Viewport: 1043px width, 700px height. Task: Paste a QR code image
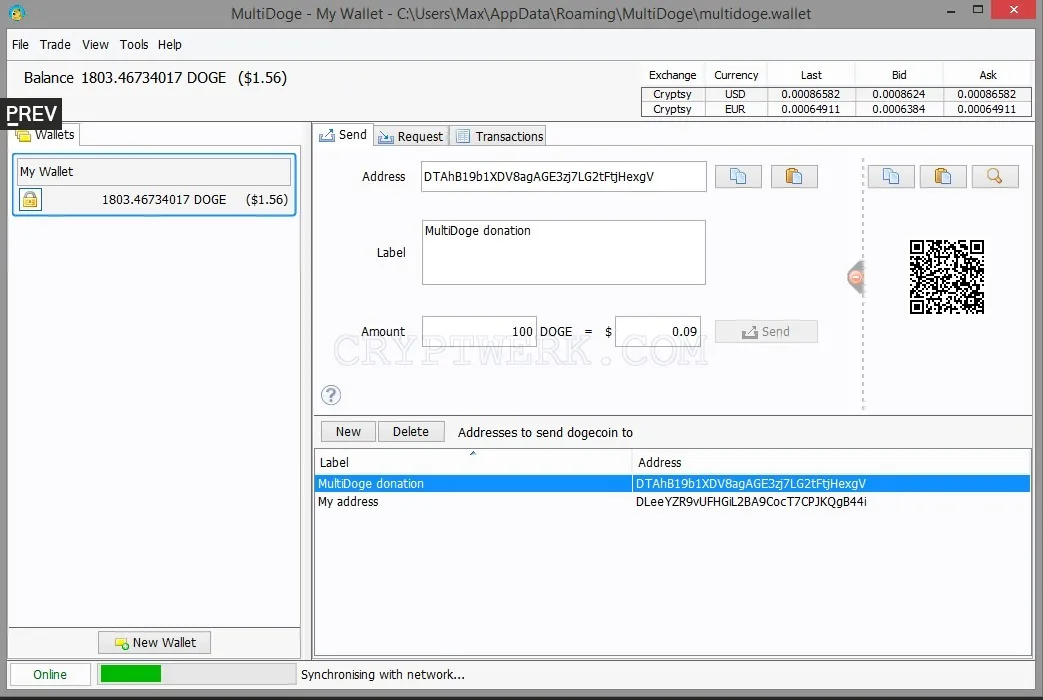click(x=943, y=176)
